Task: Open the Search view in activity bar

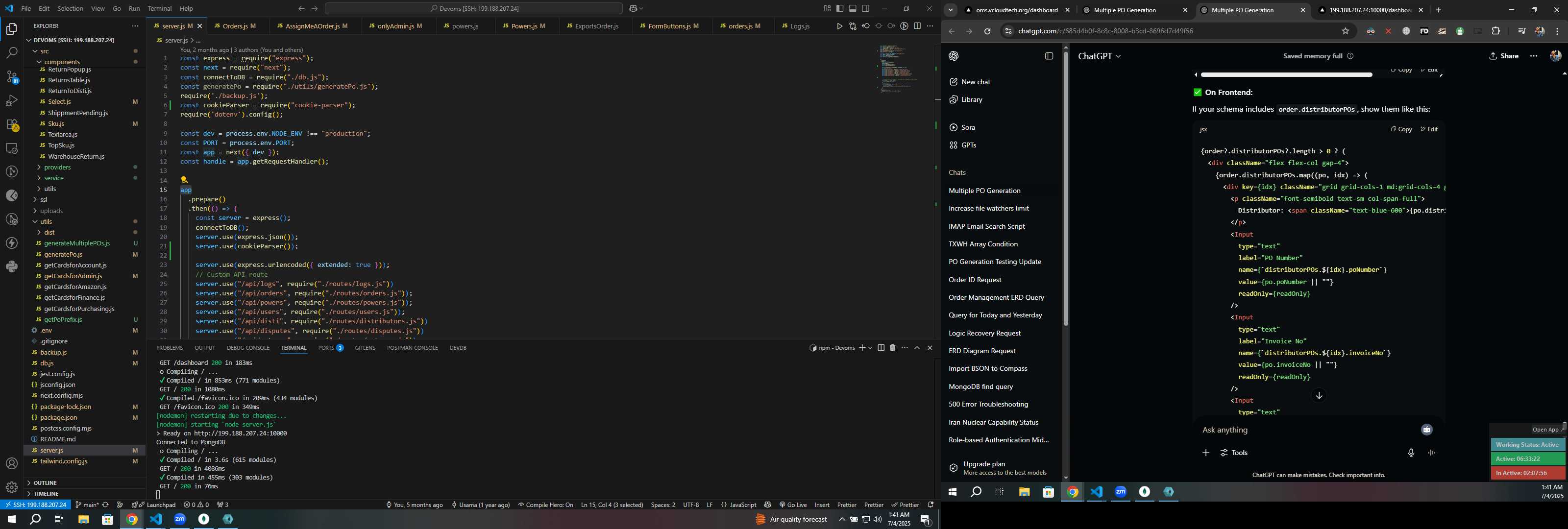Action: [x=12, y=53]
